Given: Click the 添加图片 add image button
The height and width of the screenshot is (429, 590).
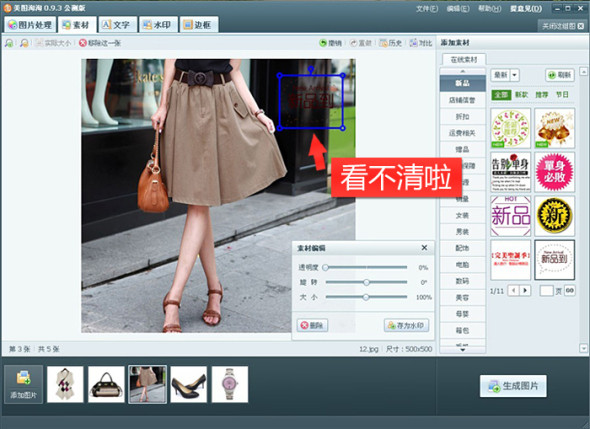Looking at the screenshot, I should 23,384.
